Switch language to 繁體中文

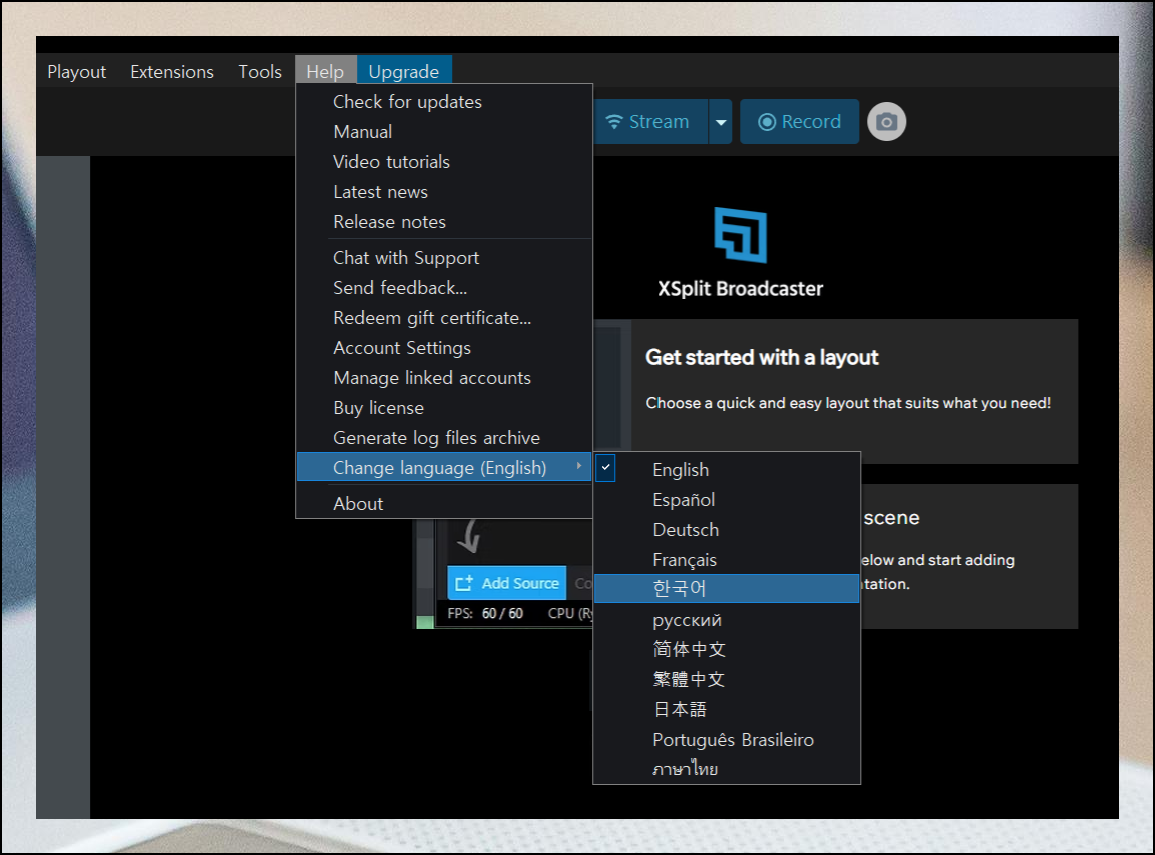[726, 680]
